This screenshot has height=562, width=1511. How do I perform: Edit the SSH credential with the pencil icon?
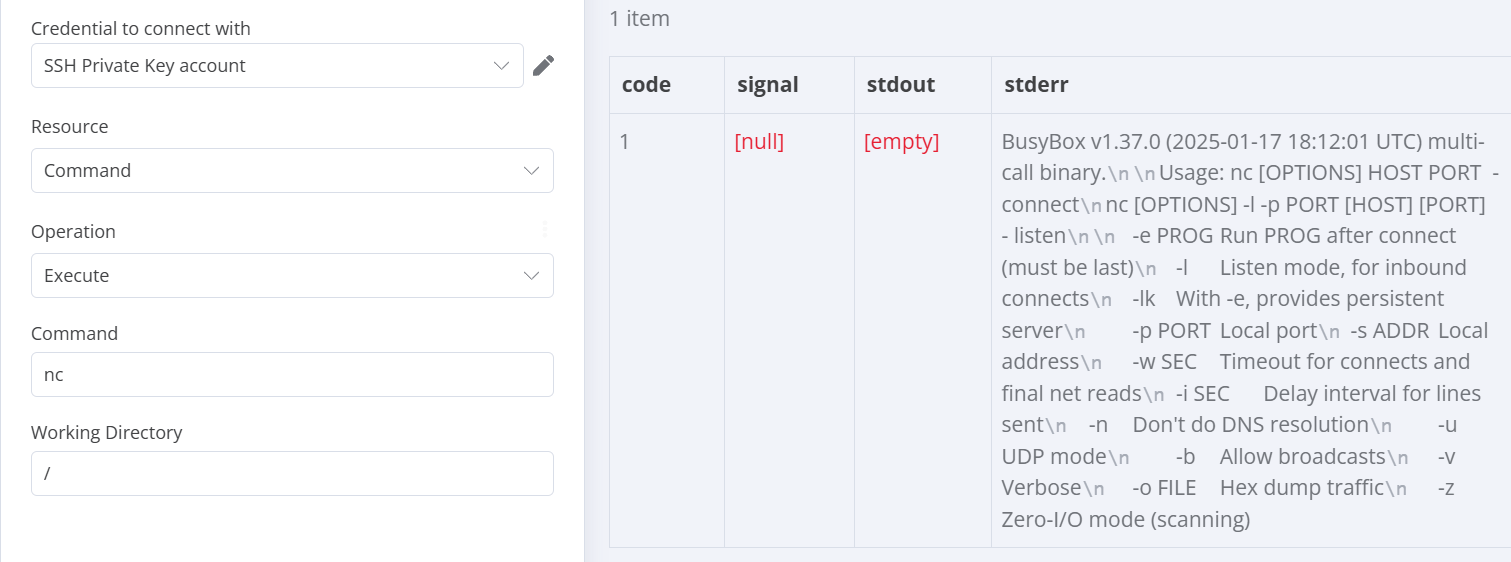click(x=543, y=66)
